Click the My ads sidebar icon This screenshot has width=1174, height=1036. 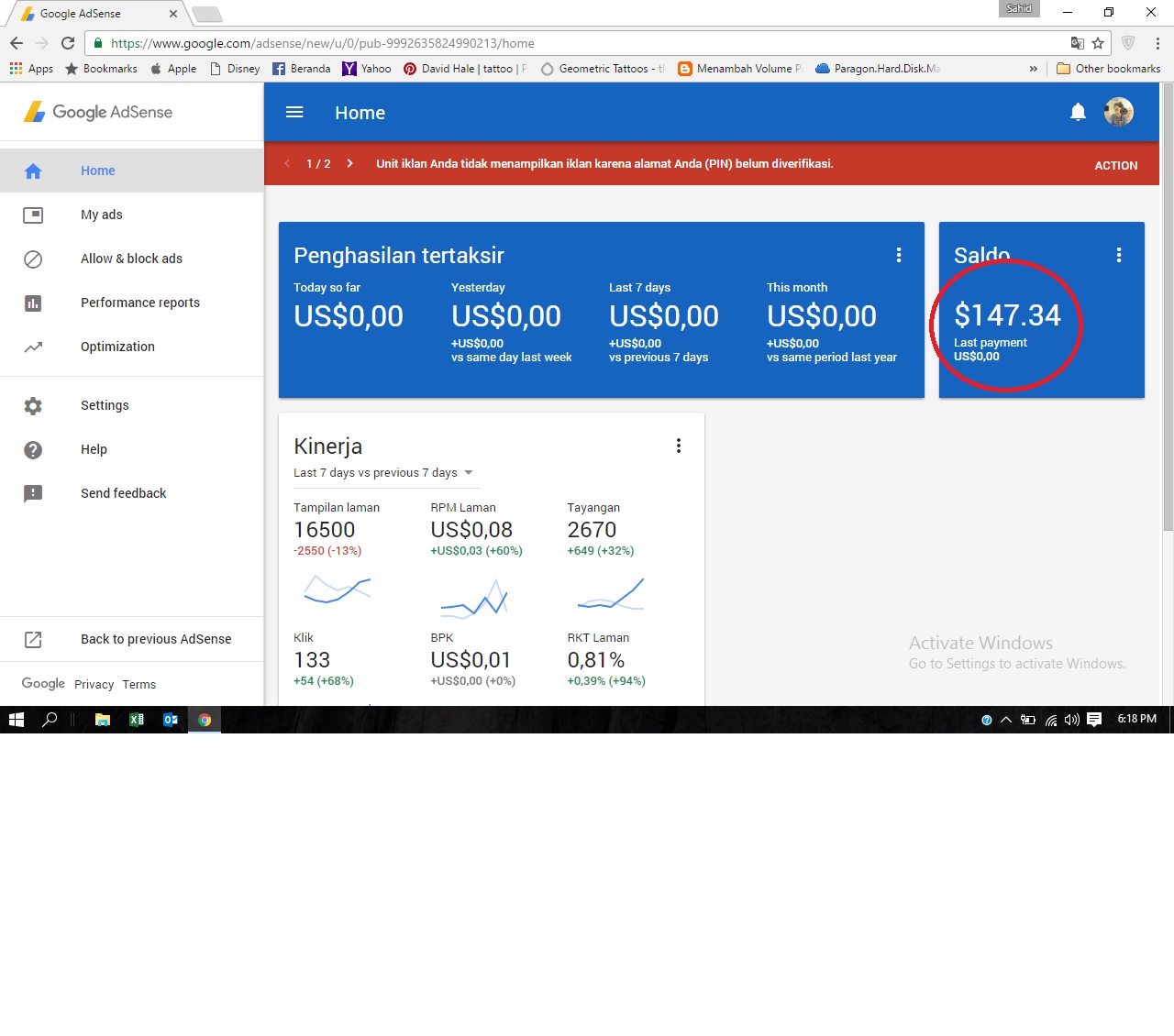(33, 215)
